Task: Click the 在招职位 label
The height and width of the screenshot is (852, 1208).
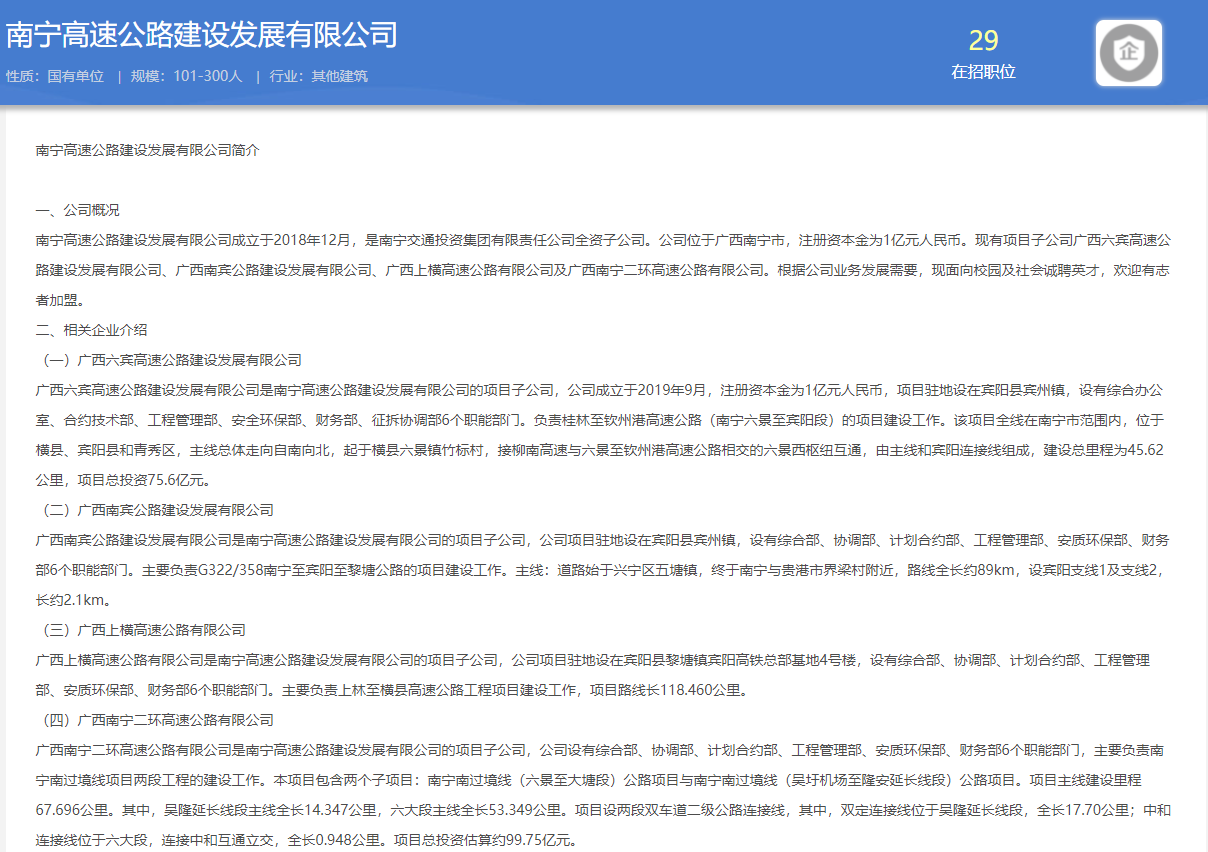Action: click(x=983, y=72)
